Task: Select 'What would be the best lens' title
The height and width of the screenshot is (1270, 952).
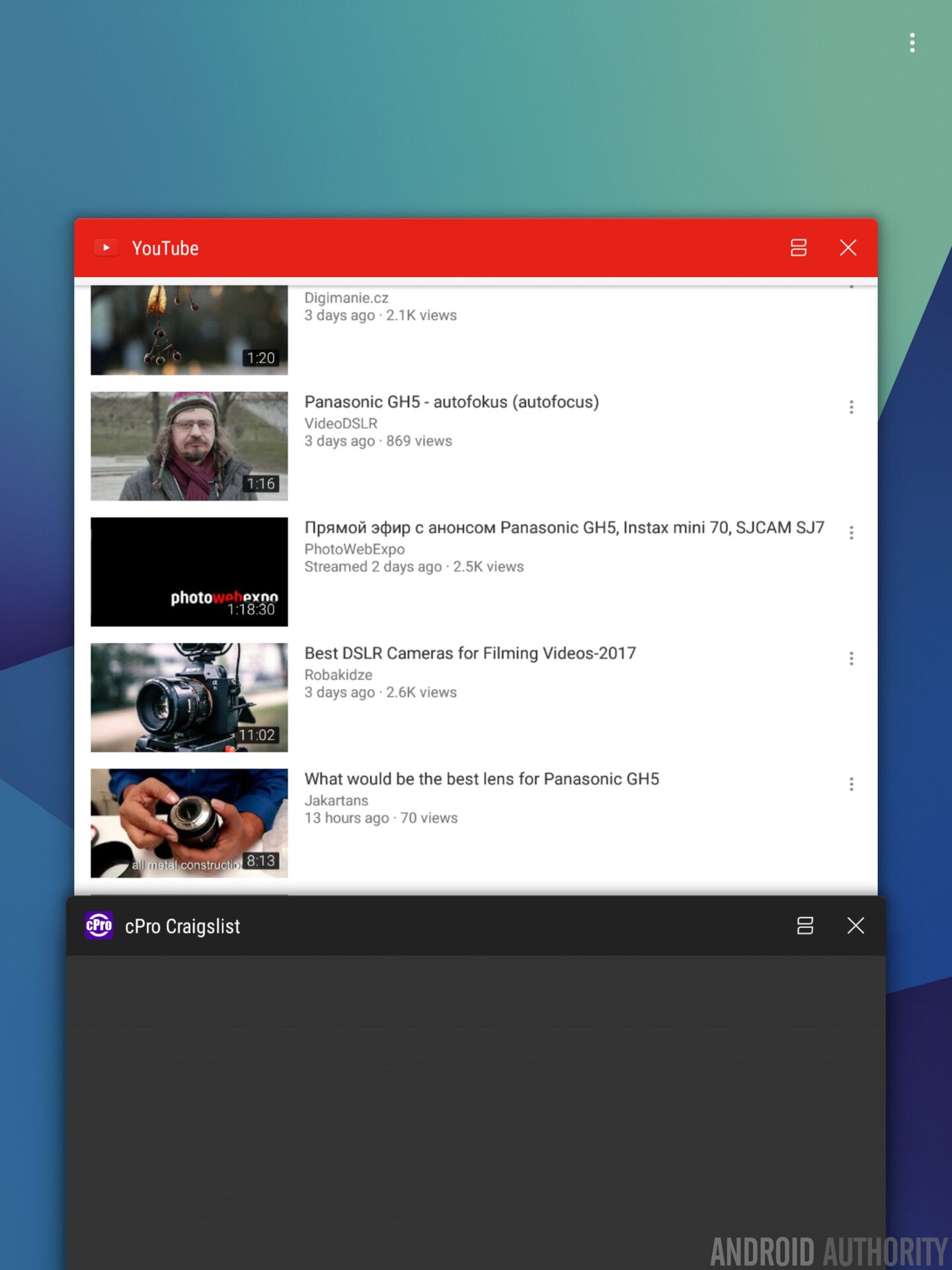Action: [x=481, y=779]
